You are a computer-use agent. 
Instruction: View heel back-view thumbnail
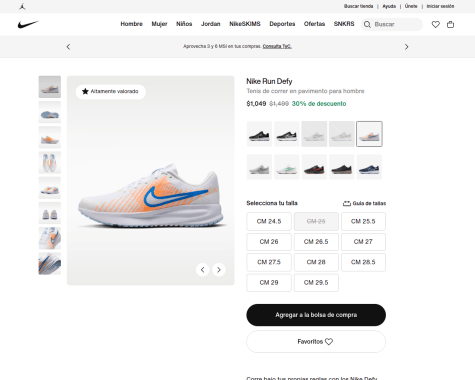[50, 213]
